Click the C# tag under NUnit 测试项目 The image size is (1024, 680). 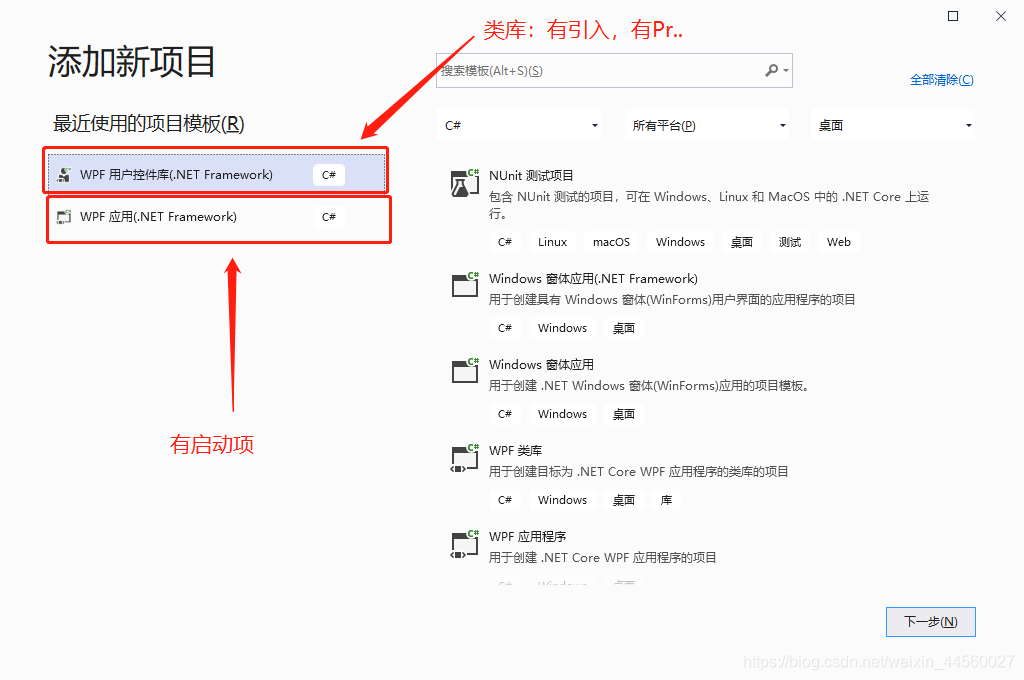pyautogui.click(x=505, y=242)
